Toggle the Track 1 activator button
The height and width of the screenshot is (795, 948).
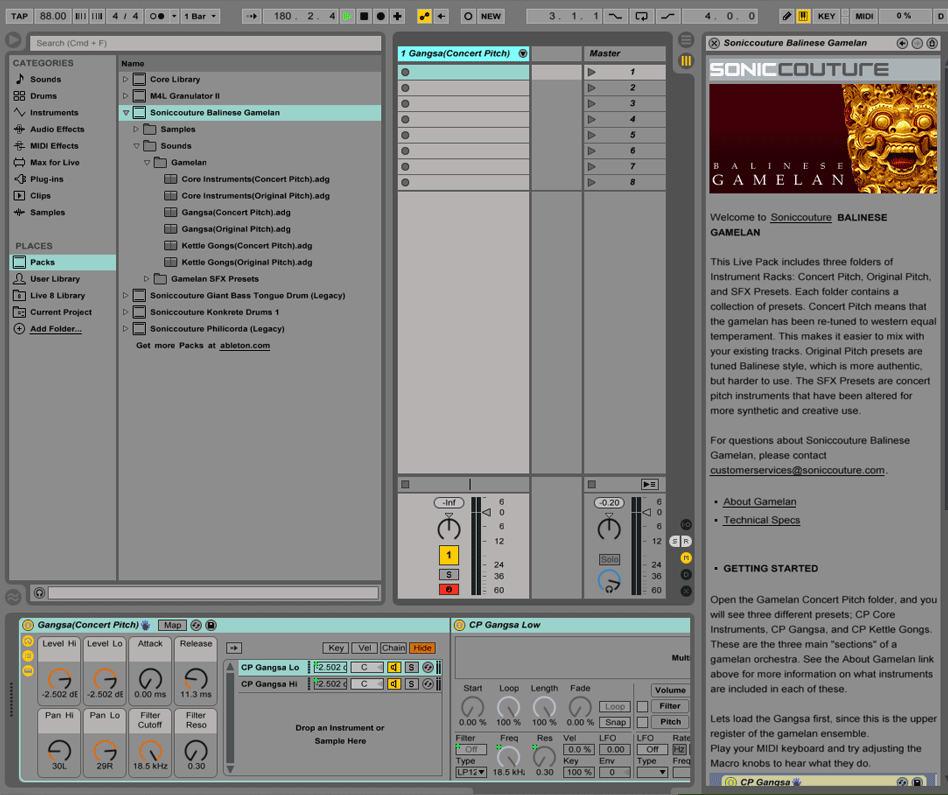click(449, 554)
